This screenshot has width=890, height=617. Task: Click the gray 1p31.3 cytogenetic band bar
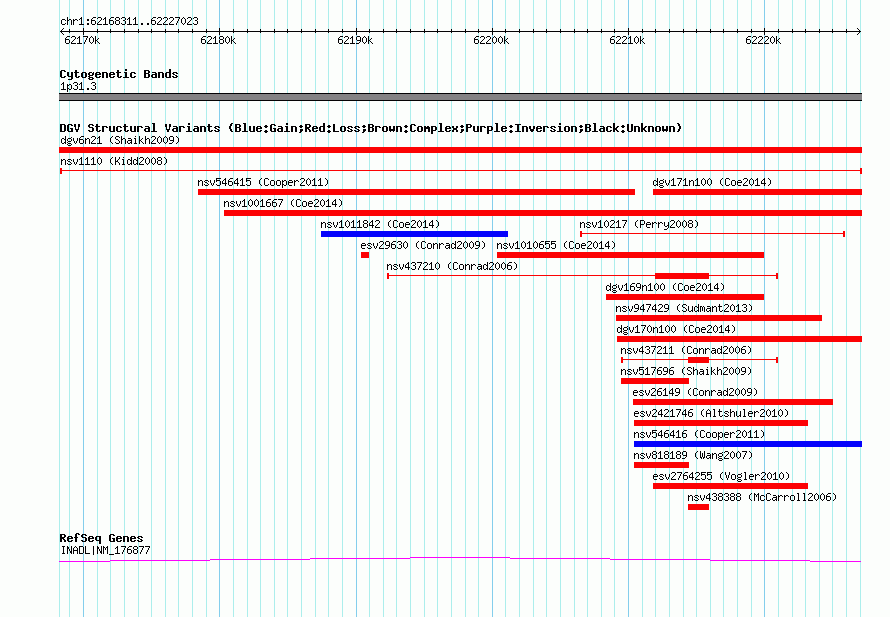pyautogui.click(x=460, y=97)
